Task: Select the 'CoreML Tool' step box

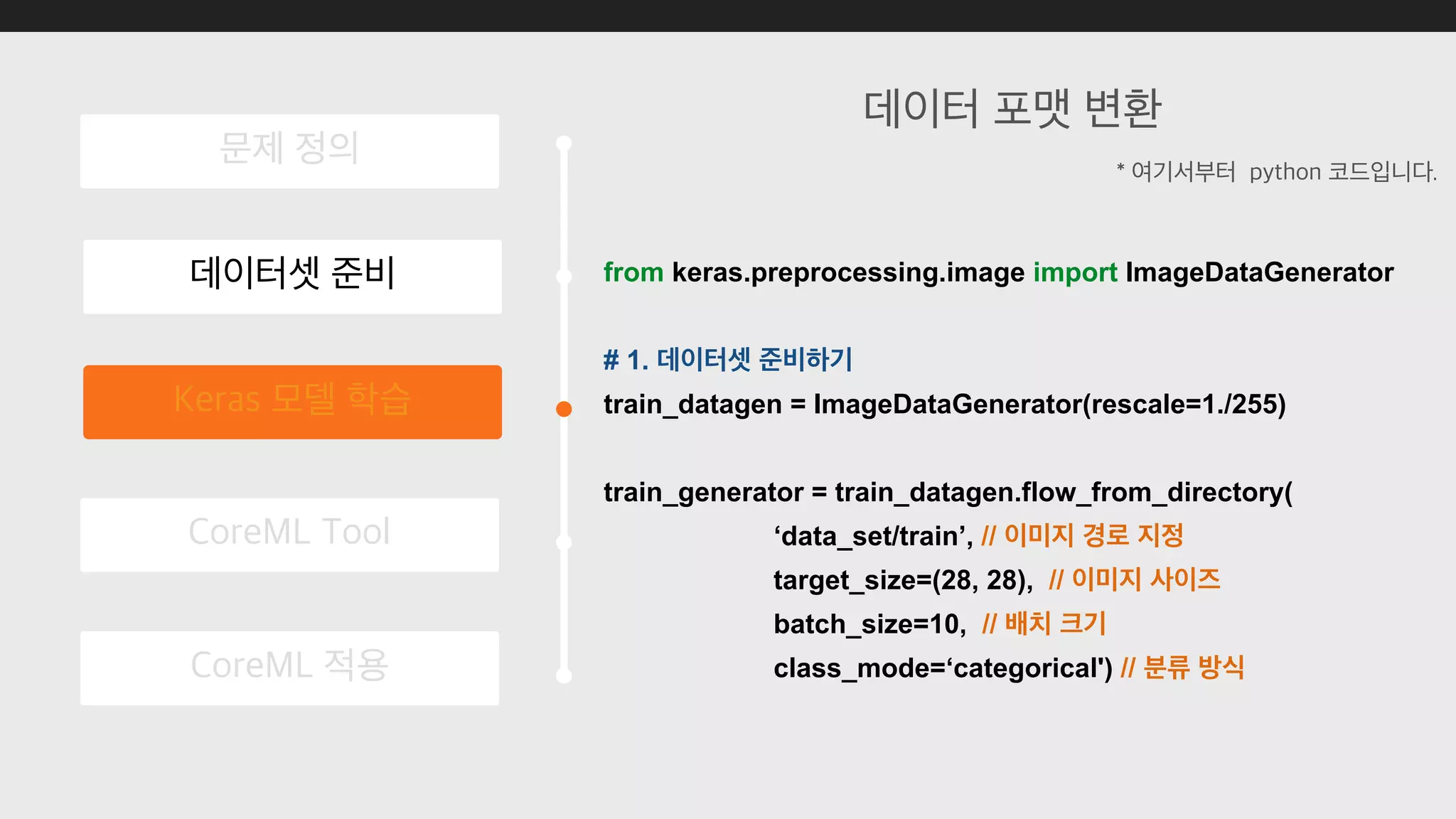Action: point(289,535)
